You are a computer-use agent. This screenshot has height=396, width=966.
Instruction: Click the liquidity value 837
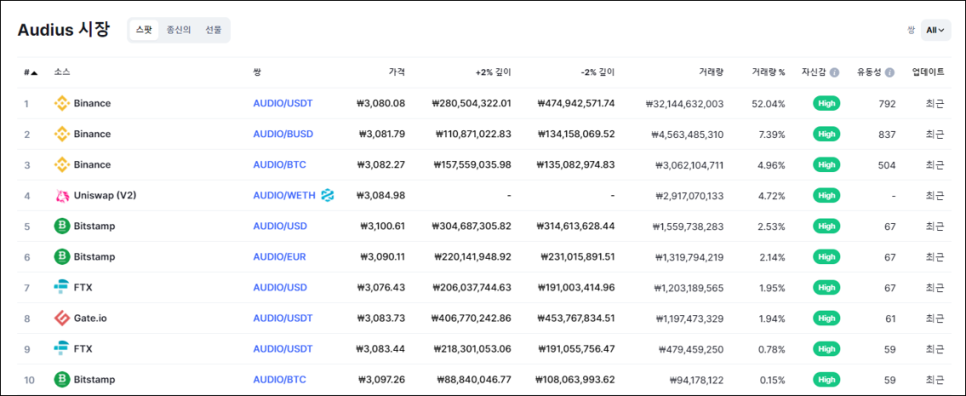(887, 134)
